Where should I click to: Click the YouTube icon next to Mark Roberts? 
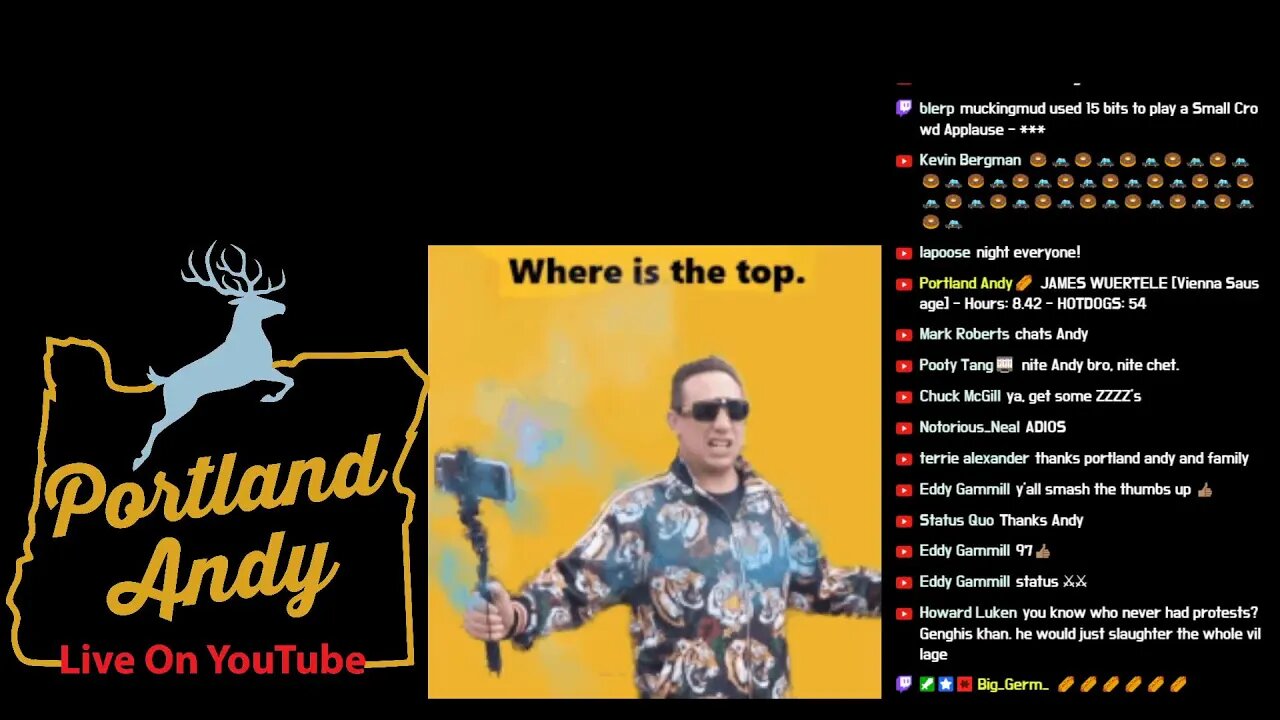[x=903, y=335]
